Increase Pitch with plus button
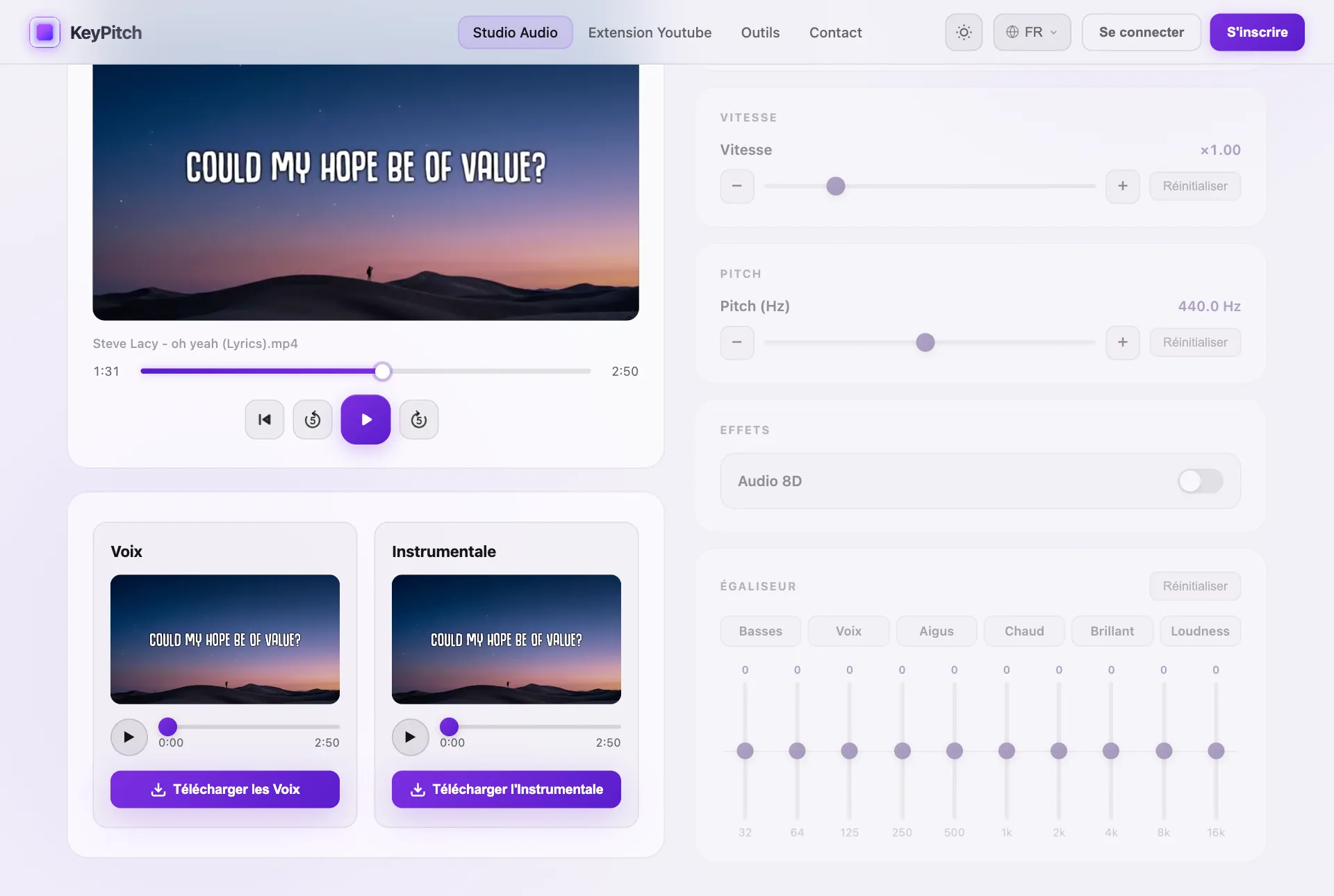The image size is (1334, 896). (1123, 342)
